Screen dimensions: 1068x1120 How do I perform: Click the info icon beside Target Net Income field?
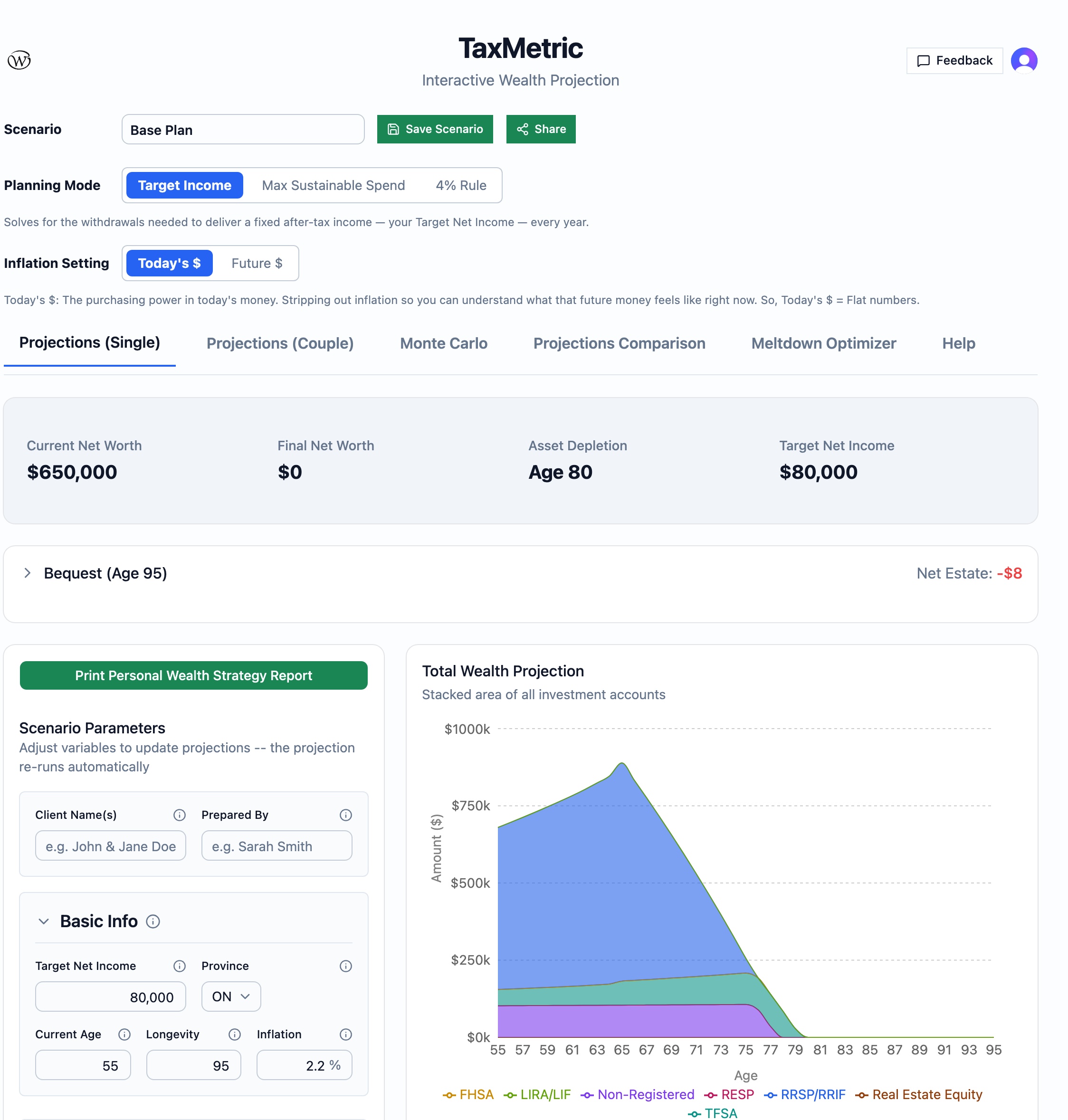(179, 966)
